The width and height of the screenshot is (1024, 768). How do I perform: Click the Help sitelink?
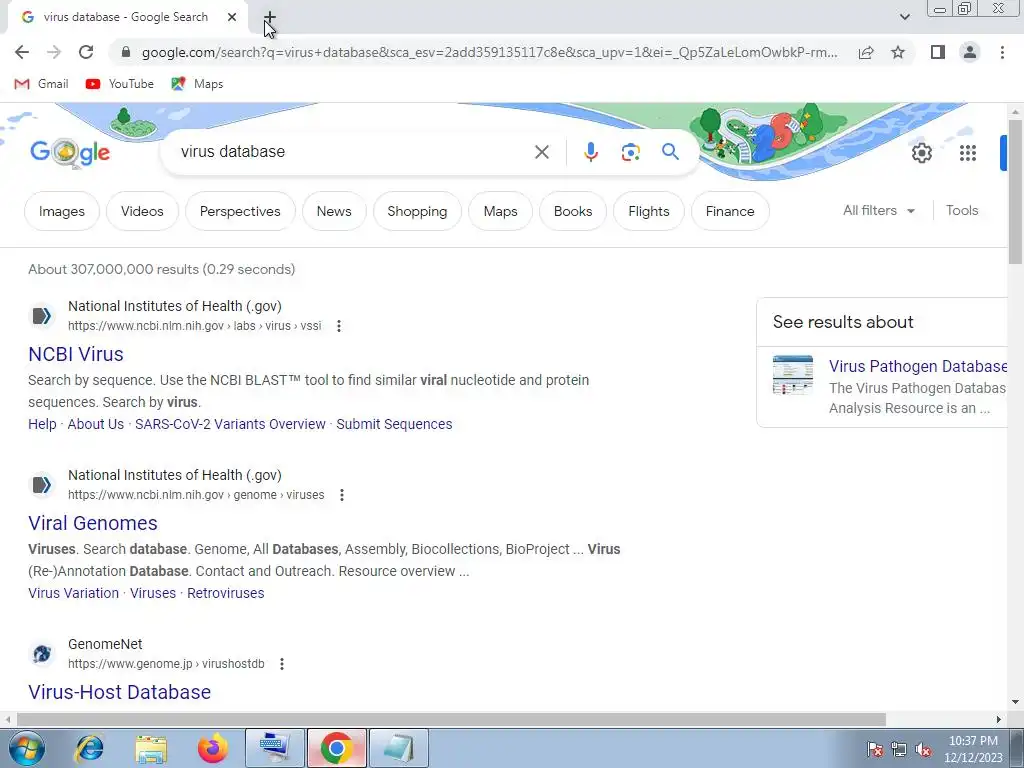(x=42, y=424)
